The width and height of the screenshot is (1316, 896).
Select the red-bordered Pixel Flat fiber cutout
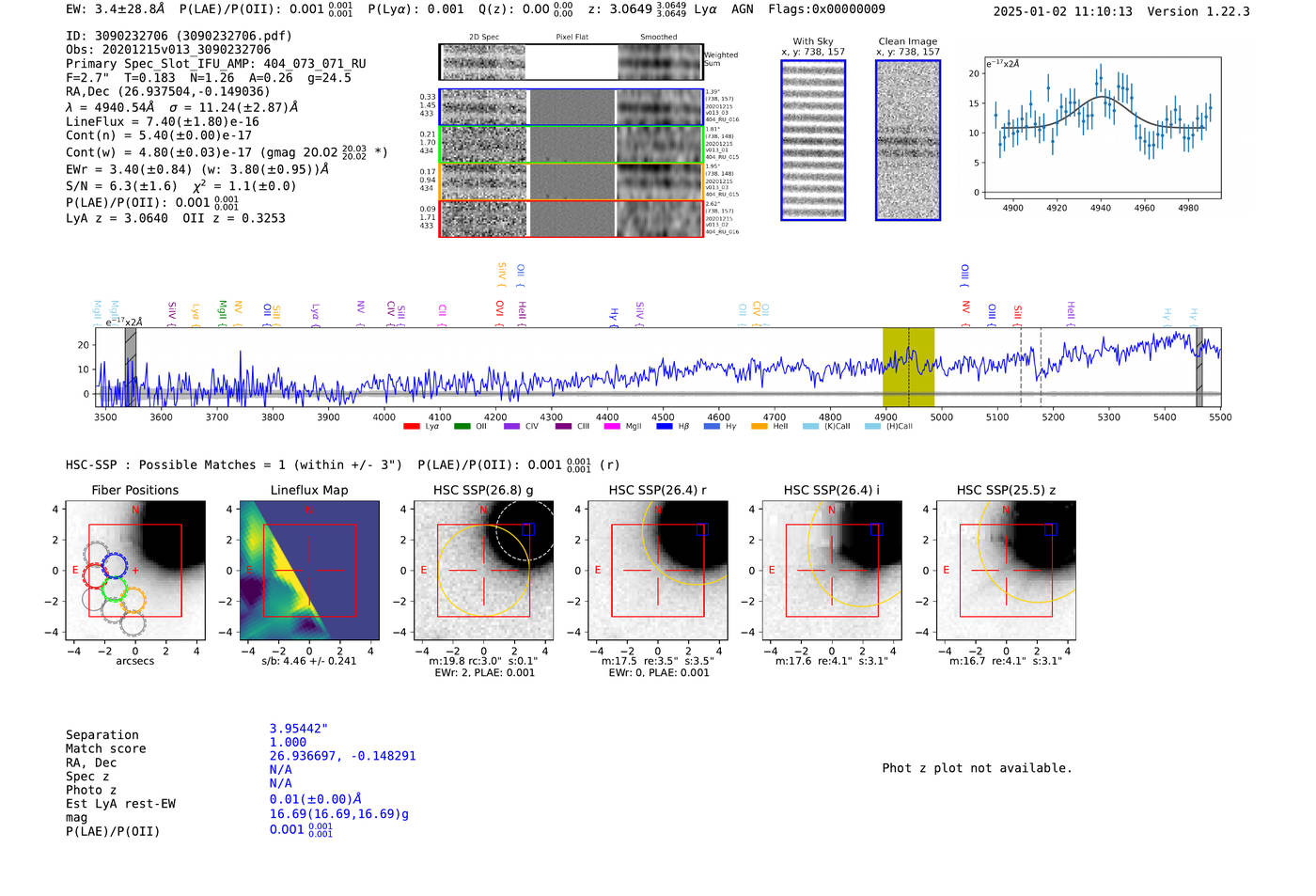point(572,218)
